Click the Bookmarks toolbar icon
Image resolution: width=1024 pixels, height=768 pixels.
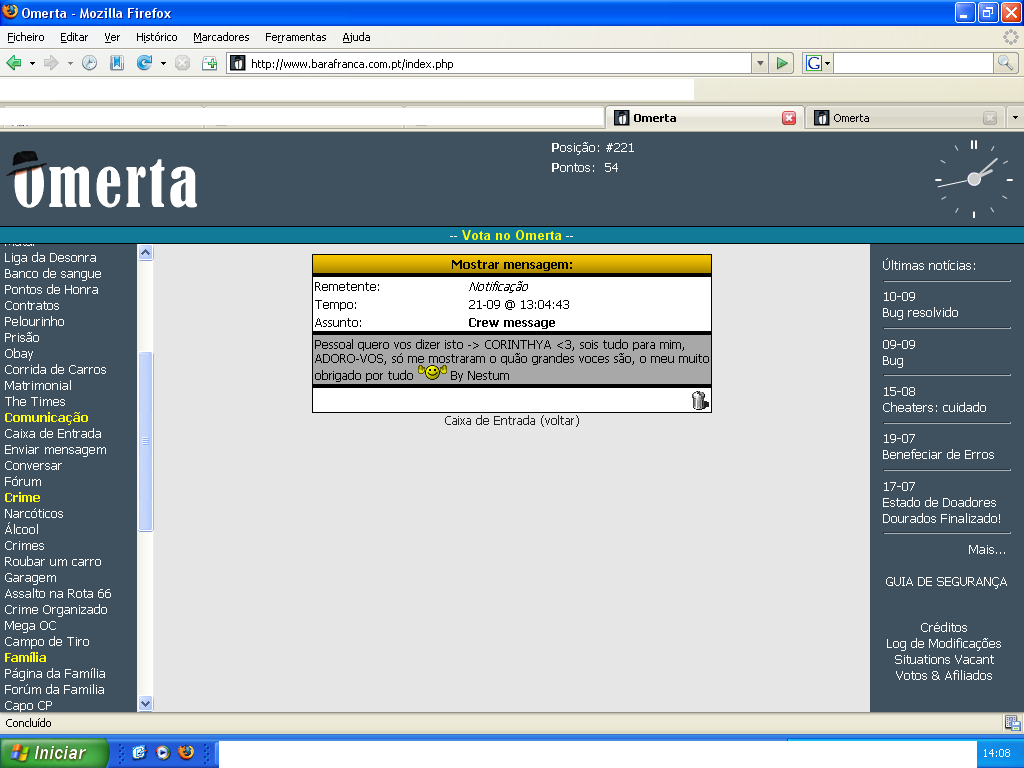coord(117,63)
